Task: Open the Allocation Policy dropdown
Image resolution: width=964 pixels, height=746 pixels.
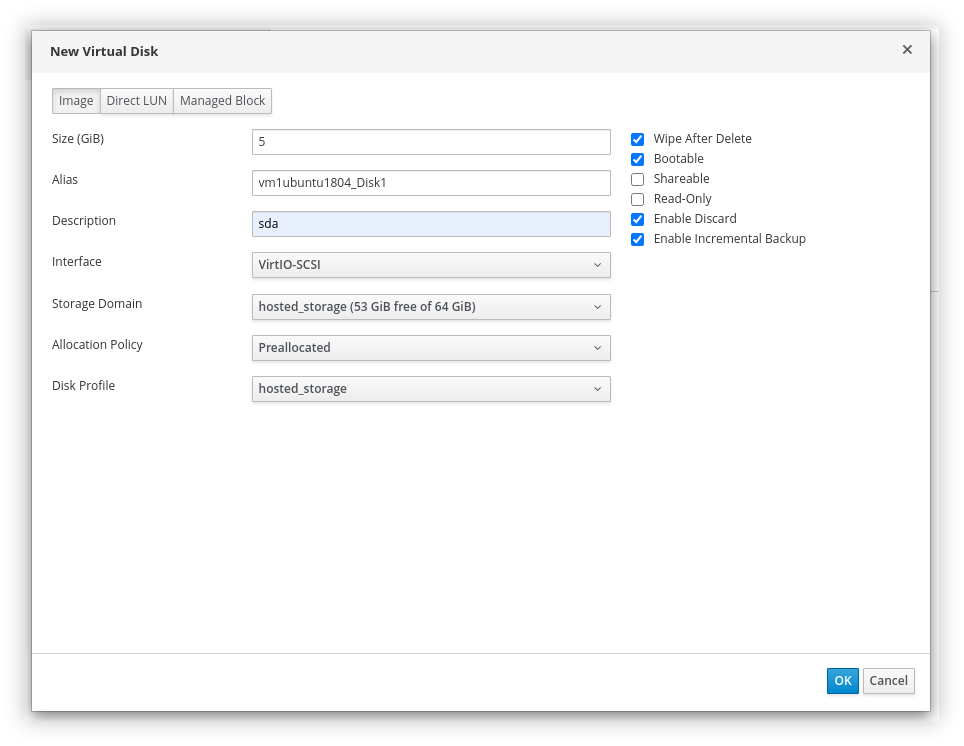Action: 431,348
